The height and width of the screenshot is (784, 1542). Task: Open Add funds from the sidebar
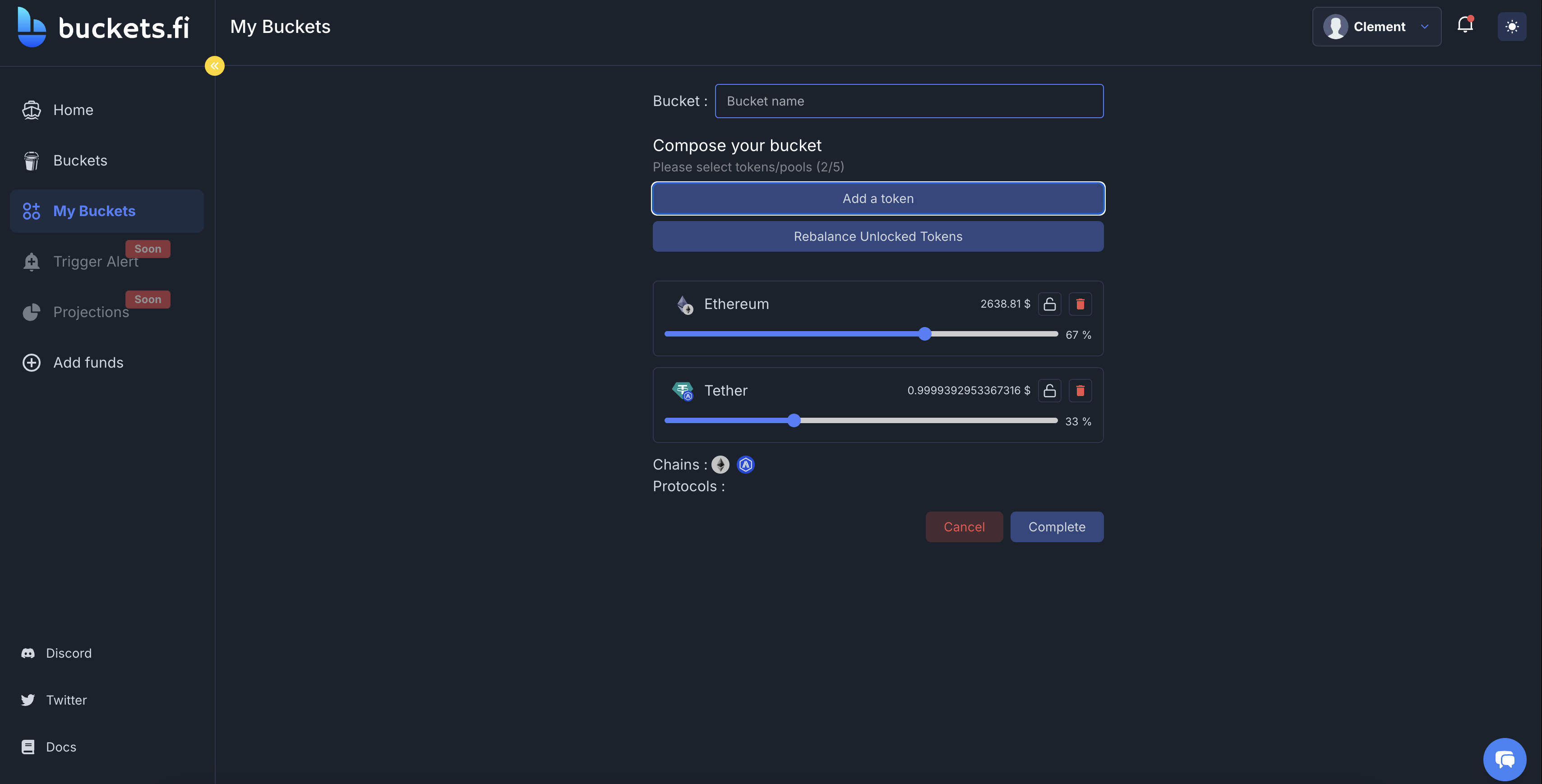click(x=88, y=362)
